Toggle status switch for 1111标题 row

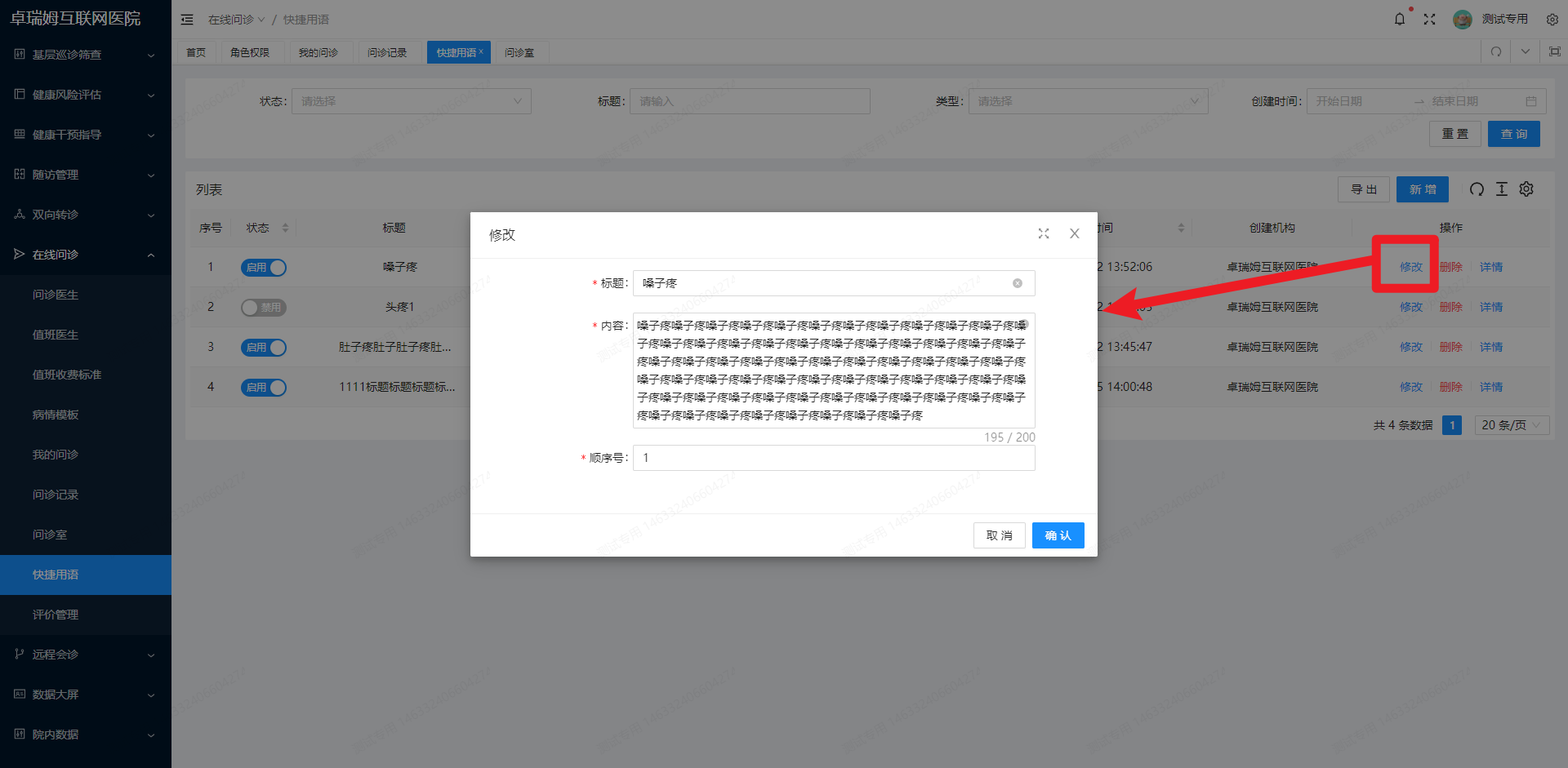click(263, 387)
